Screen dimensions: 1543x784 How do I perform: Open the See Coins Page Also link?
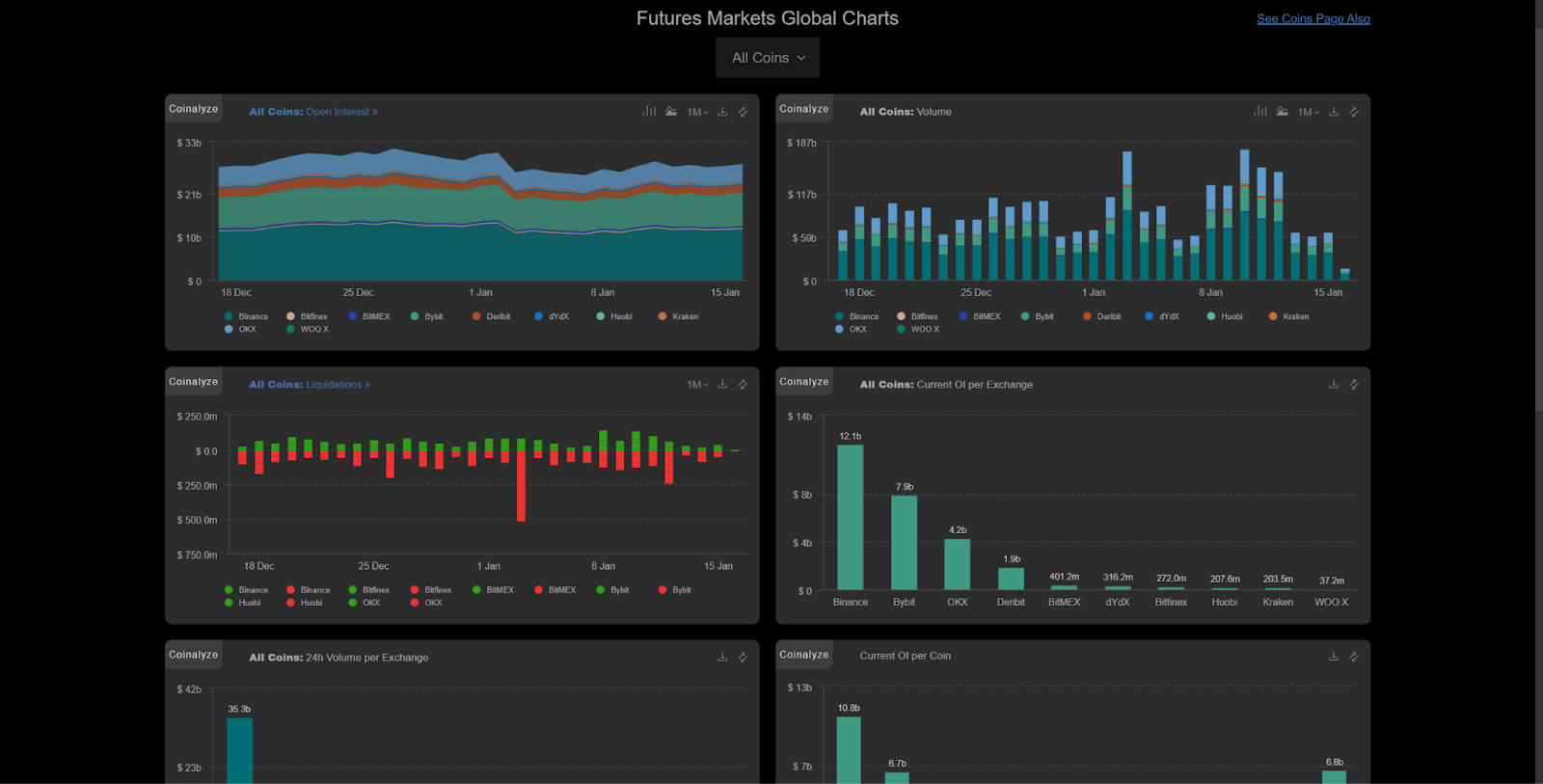(1313, 18)
